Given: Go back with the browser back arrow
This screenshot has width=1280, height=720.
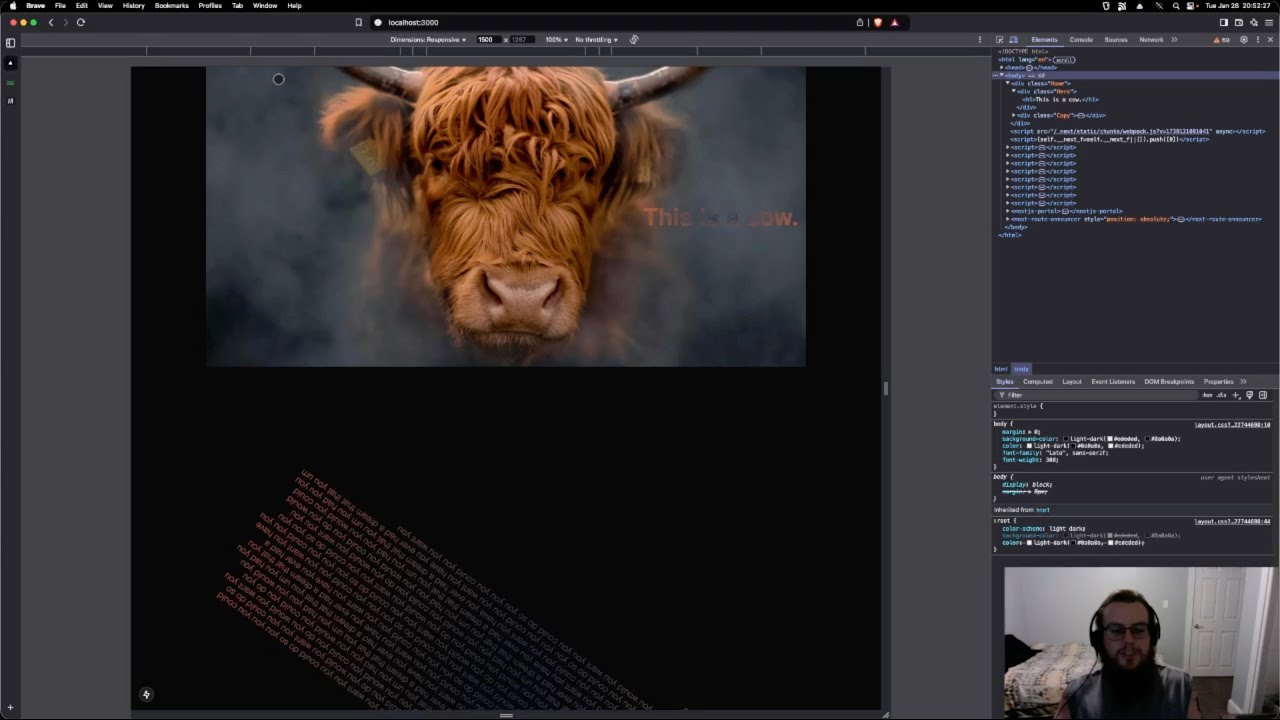Looking at the screenshot, I should (51, 22).
